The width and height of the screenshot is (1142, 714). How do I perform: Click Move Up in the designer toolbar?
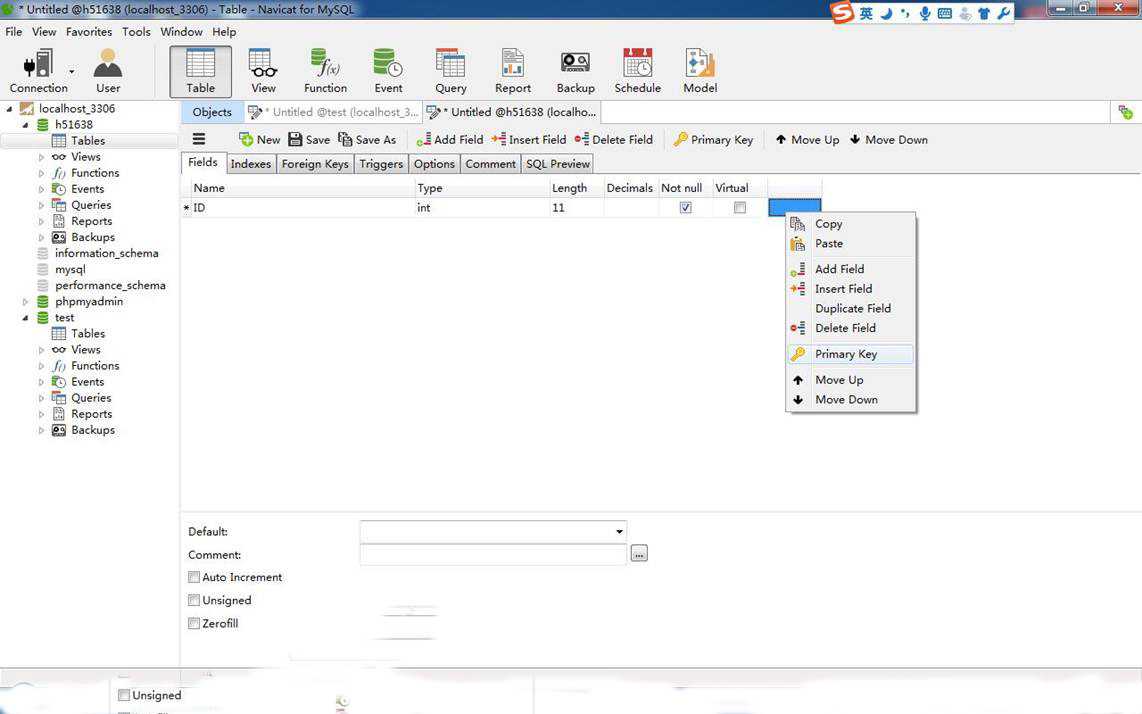[x=807, y=139]
